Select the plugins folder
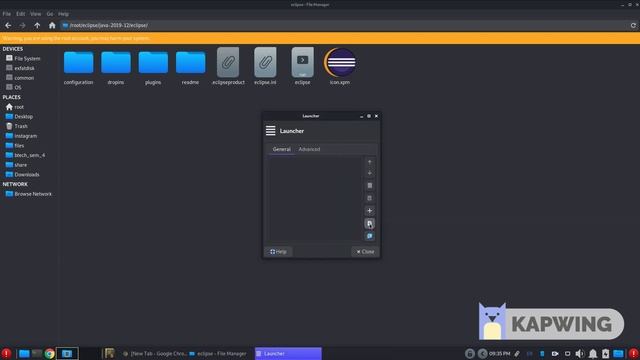This screenshot has width=640, height=360. tap(153, 67)
